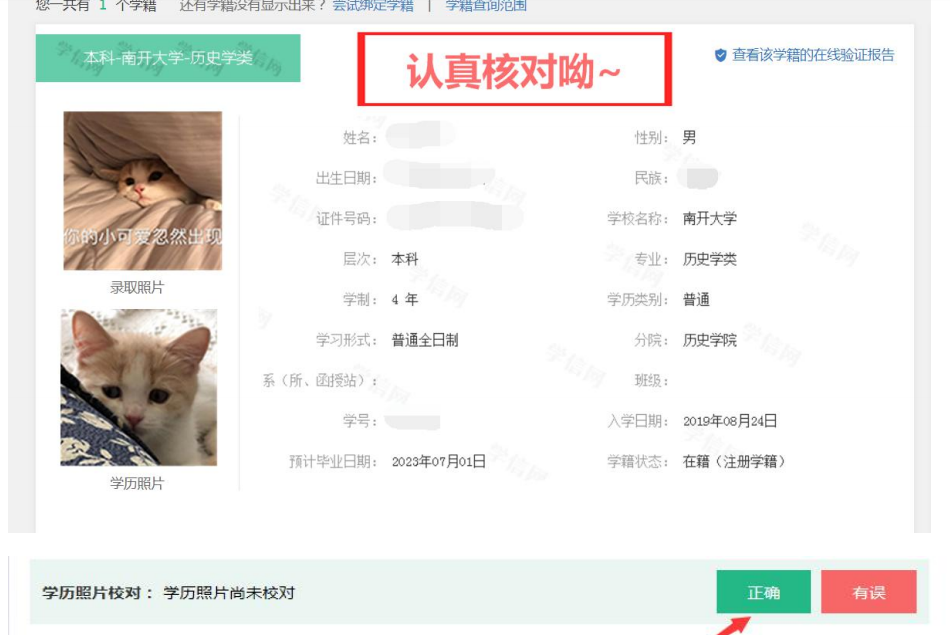
Task: Click the 入学日期 value 2019年08月24日
Action: 729,421
